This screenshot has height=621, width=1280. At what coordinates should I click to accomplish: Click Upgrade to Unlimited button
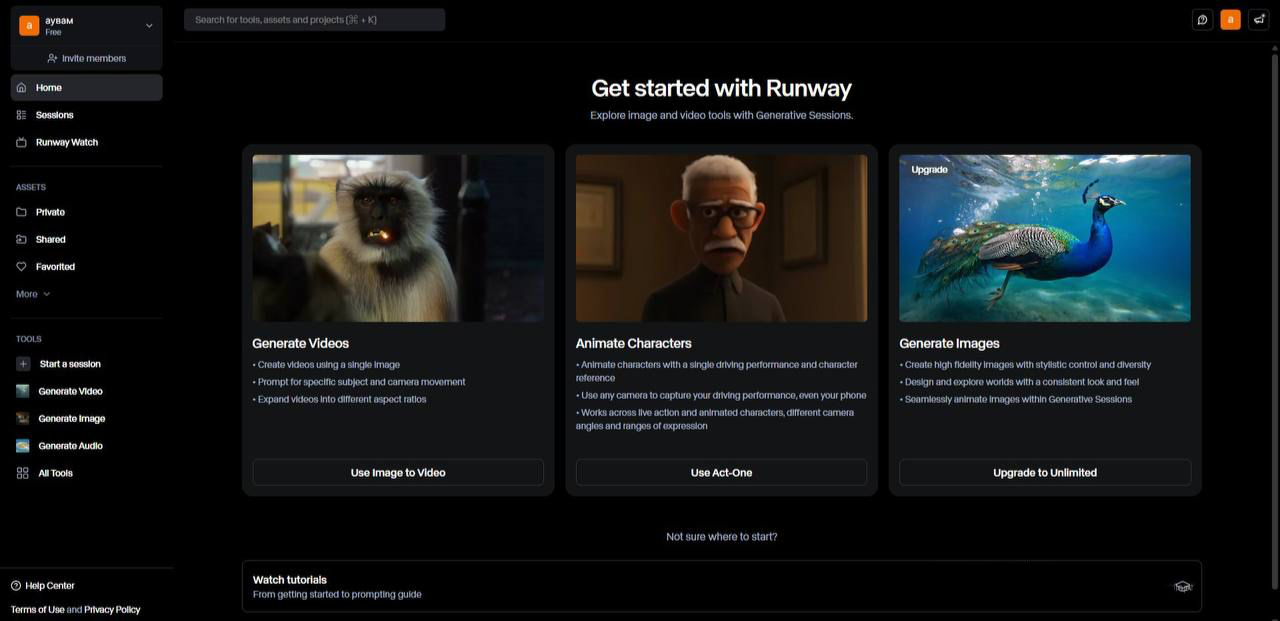coord(1045,473)
